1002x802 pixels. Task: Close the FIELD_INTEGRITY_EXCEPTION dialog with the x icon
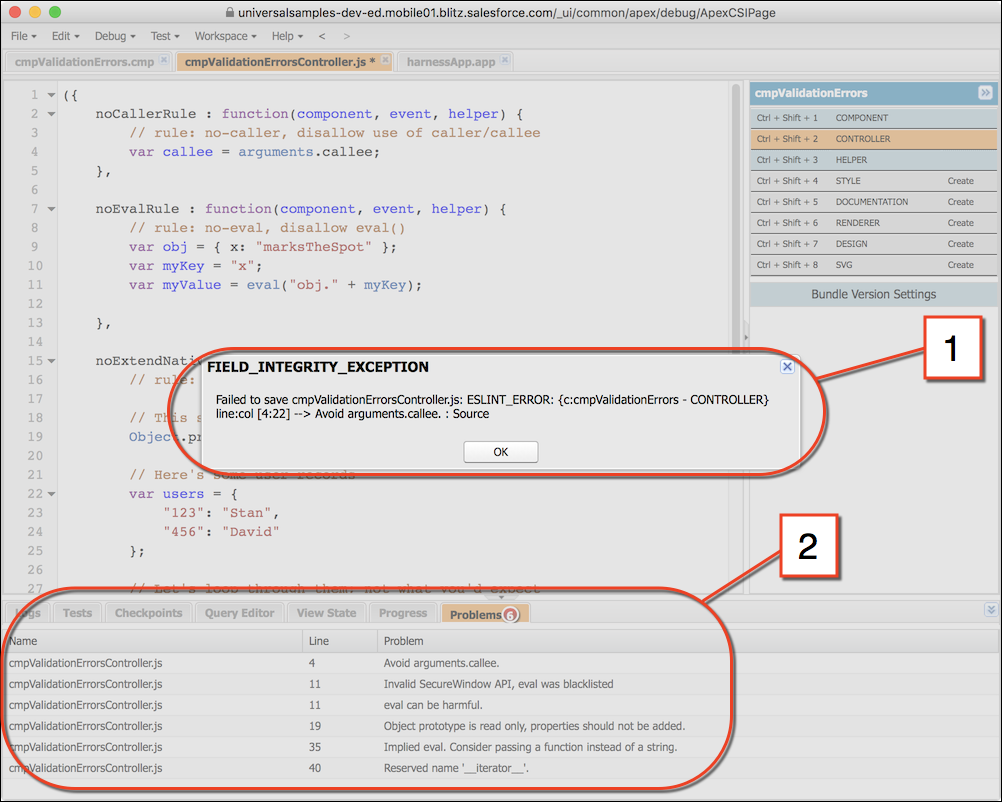pos(787,367)
